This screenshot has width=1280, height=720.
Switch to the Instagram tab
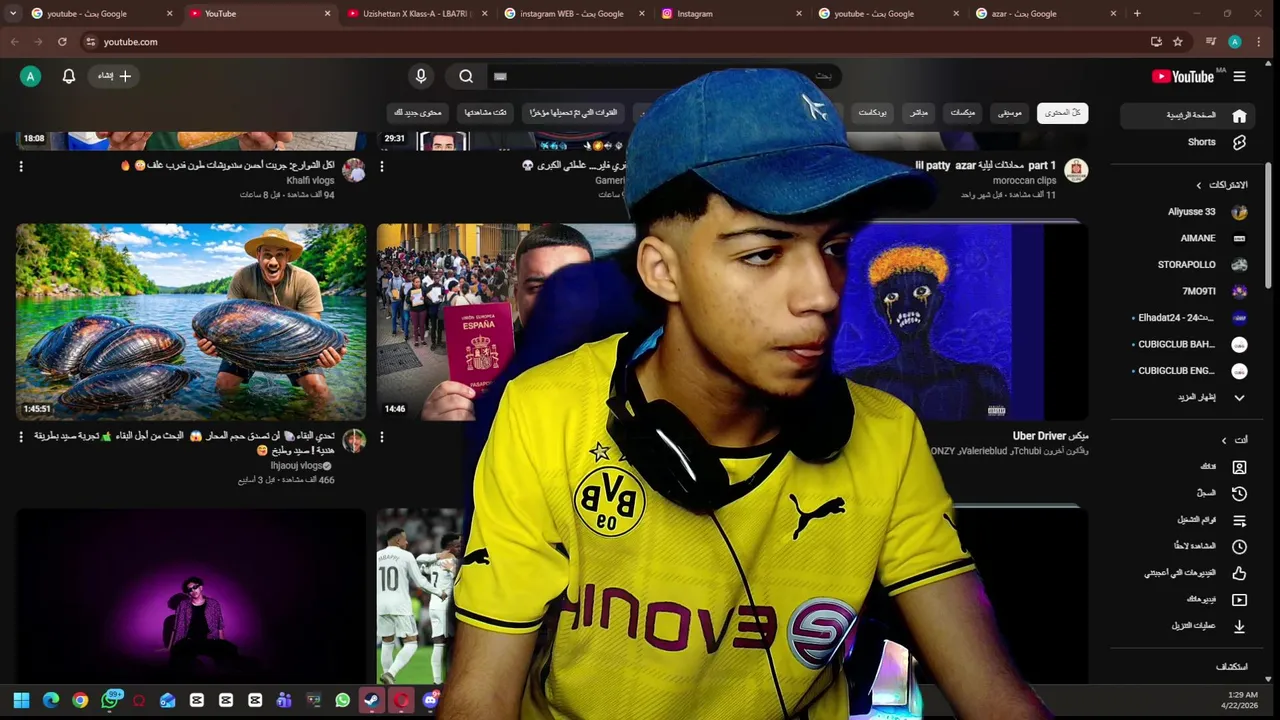(x=732, y=14)
